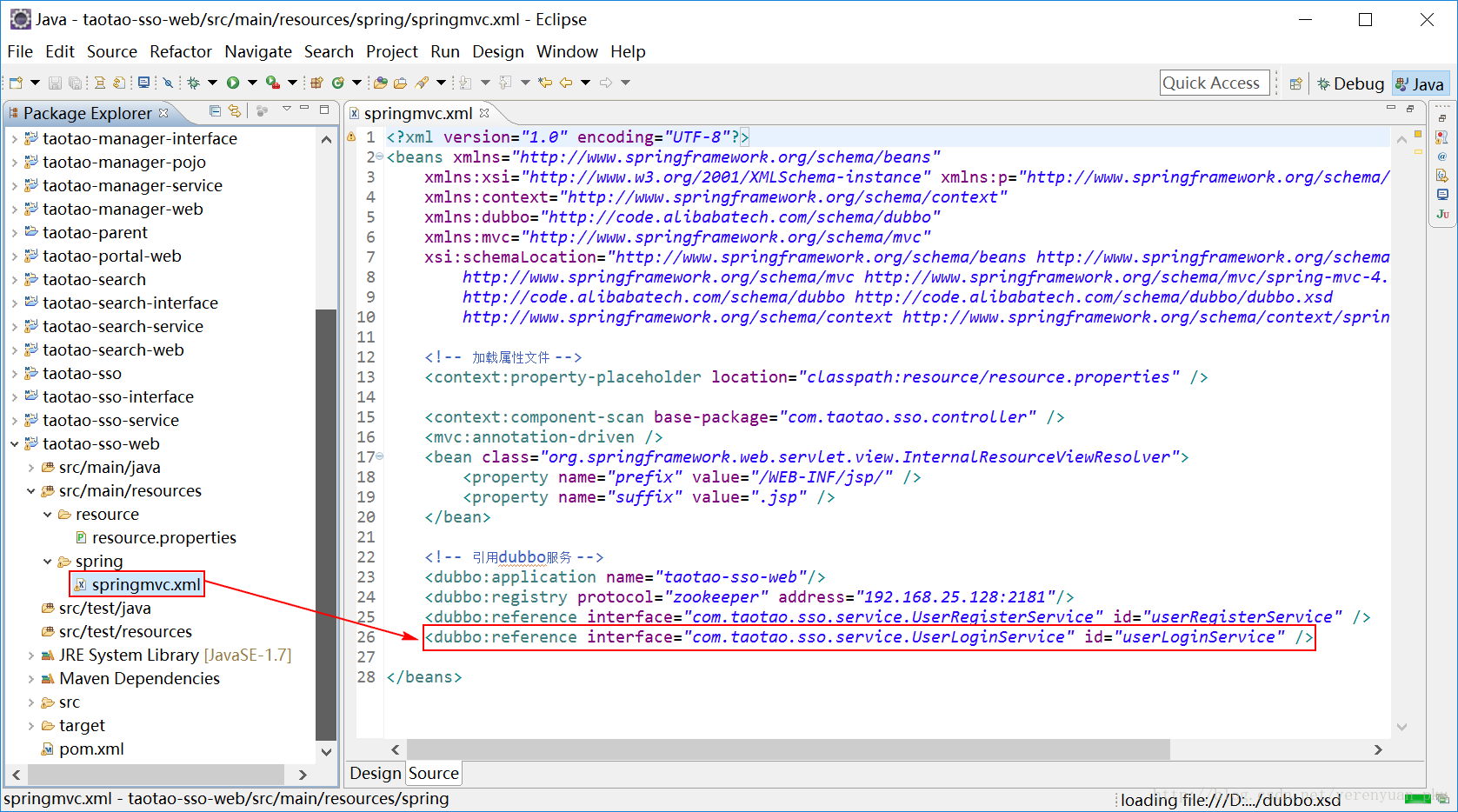Click the New Java Package icon
The image size is (1458, 812).
tap(316, 83)
